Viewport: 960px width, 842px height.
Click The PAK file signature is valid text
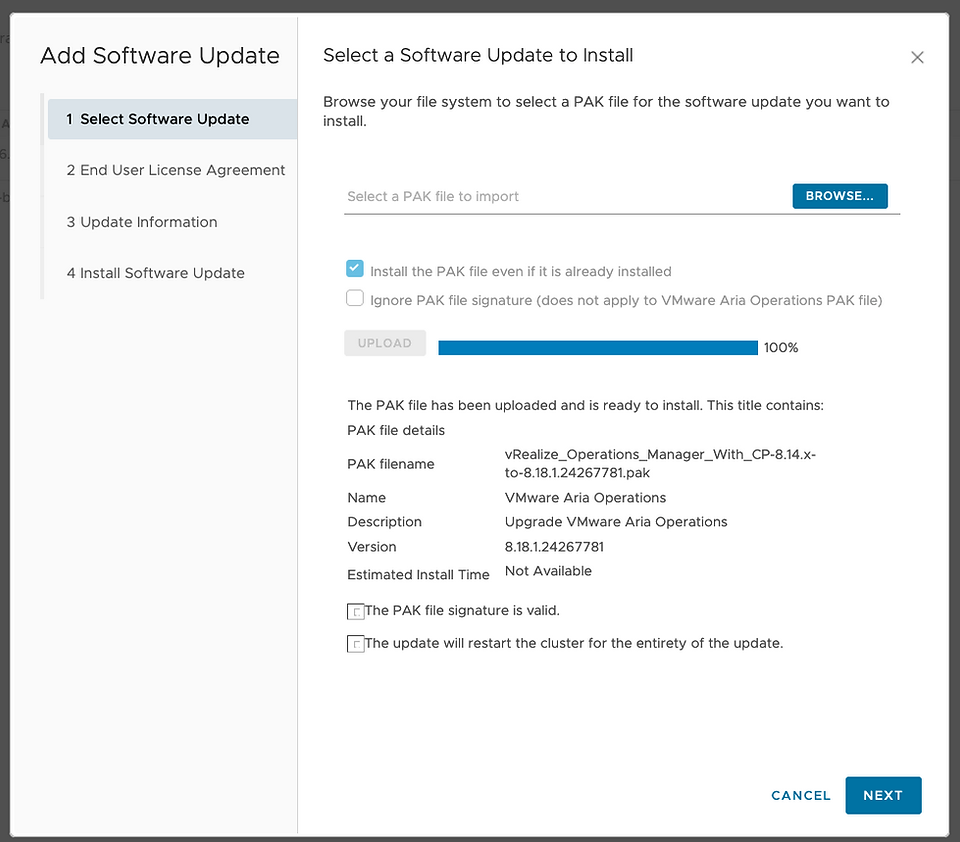point(462,611)
